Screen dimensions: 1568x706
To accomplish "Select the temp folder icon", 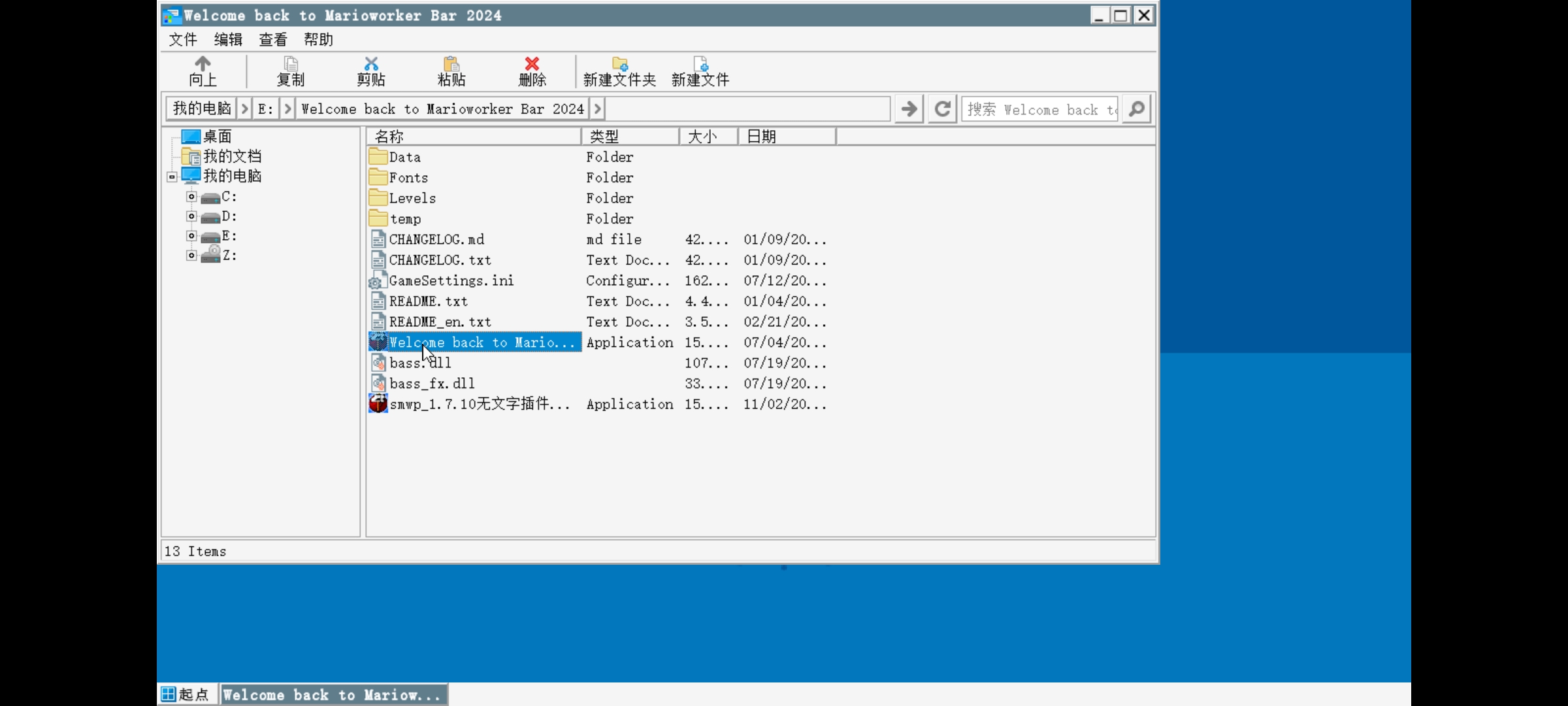I will [x=378, y=218].
